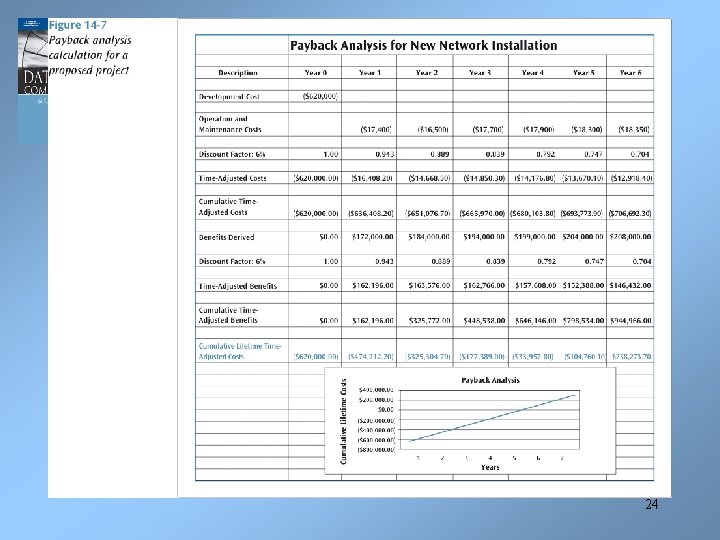Select the $146,432.00 time-adjusted benefit cell

tap(630, 286)
